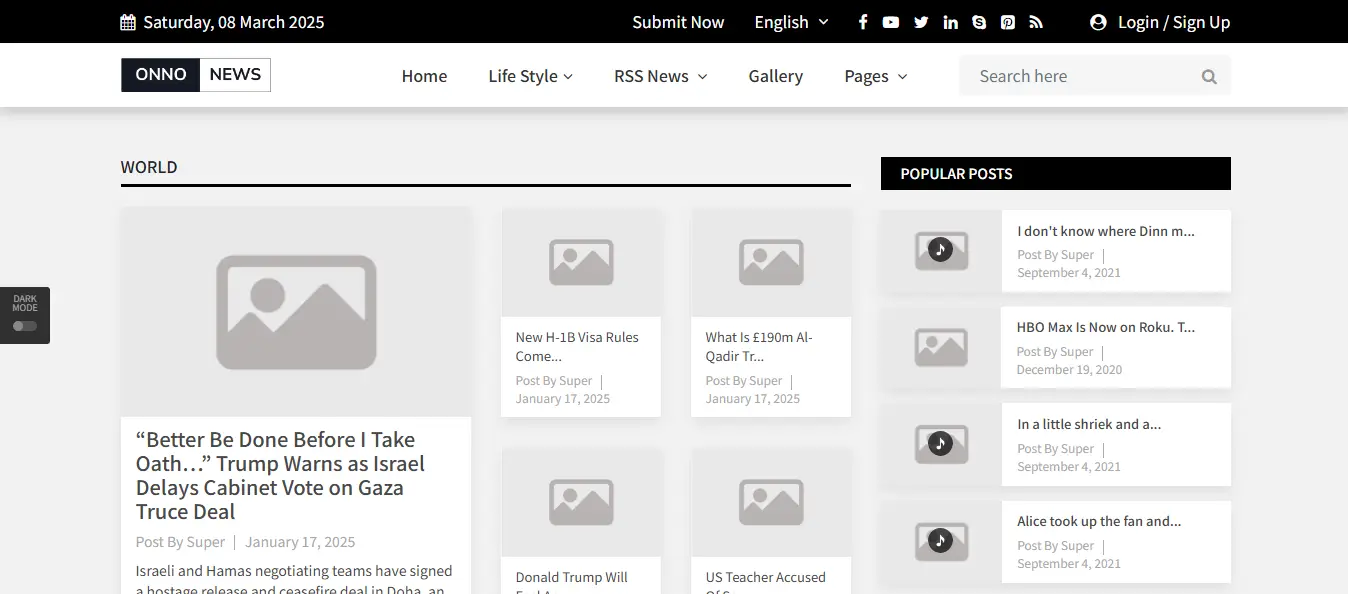1348x594 pixels.
Task: Click the Al-Qadir article thumbnail
Action: coord(771,262)
